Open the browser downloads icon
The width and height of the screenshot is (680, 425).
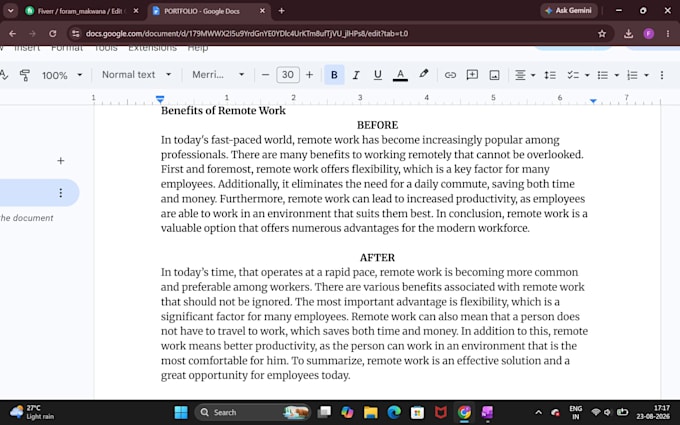628,33
